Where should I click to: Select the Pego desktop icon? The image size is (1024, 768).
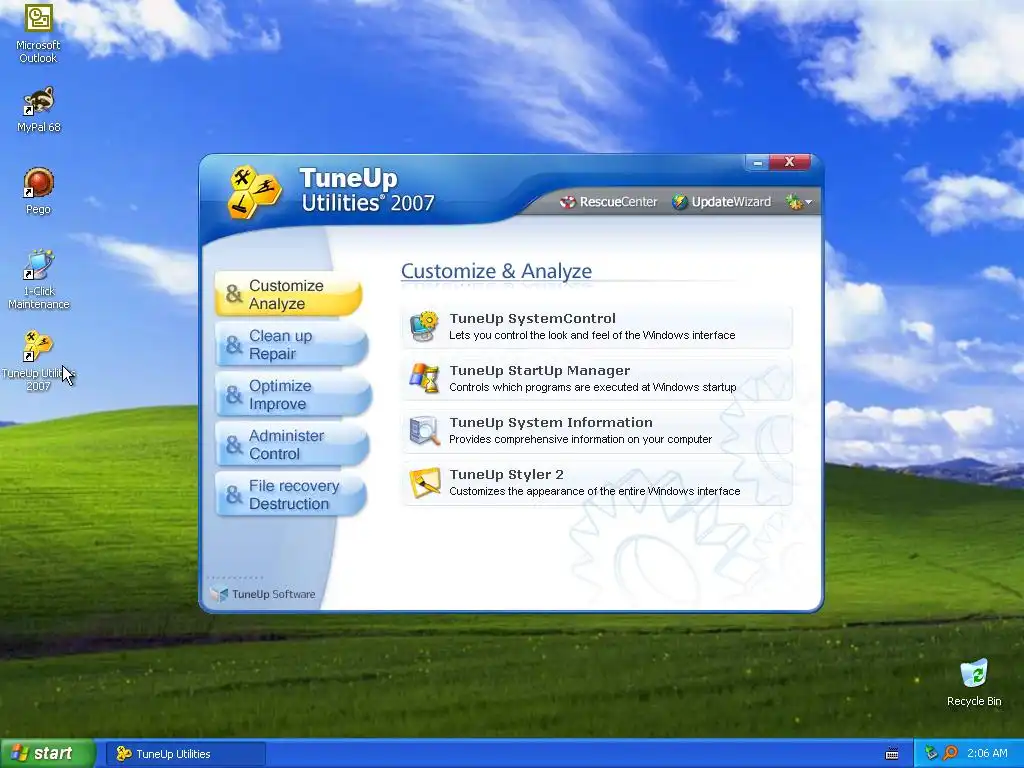click(38, 191)
